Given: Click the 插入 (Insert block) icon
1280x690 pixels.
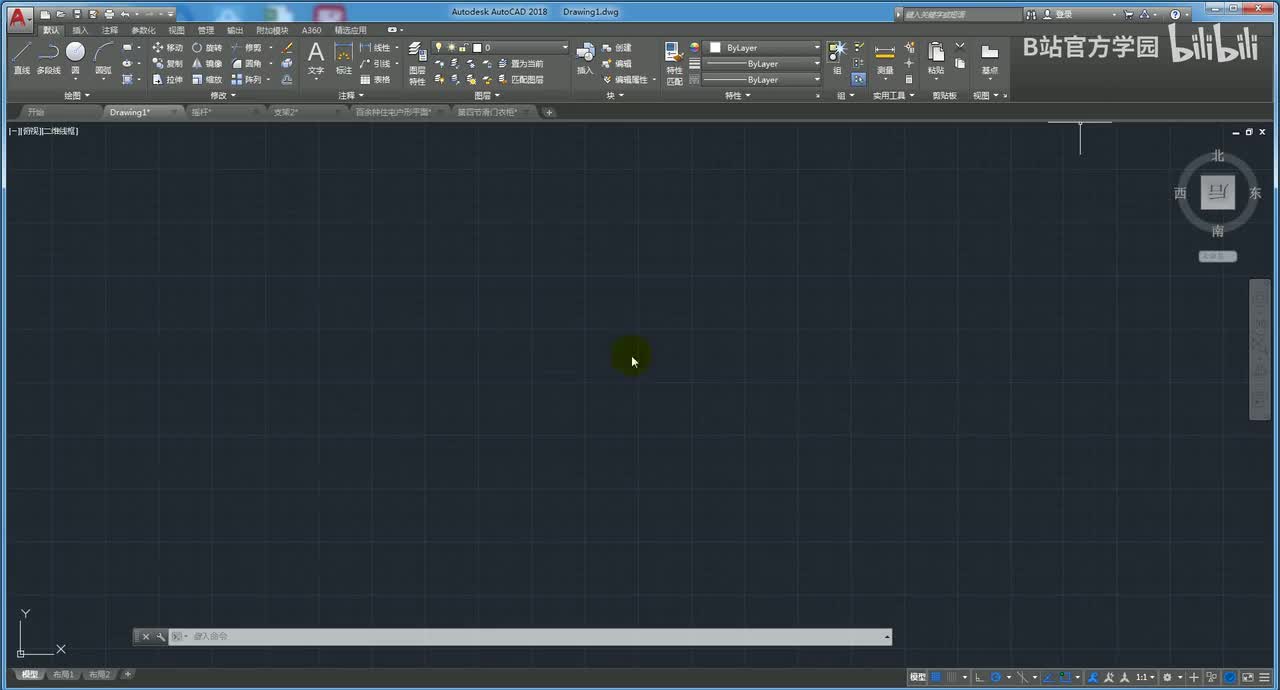Looking at the screenshot, I should (585, 58).
